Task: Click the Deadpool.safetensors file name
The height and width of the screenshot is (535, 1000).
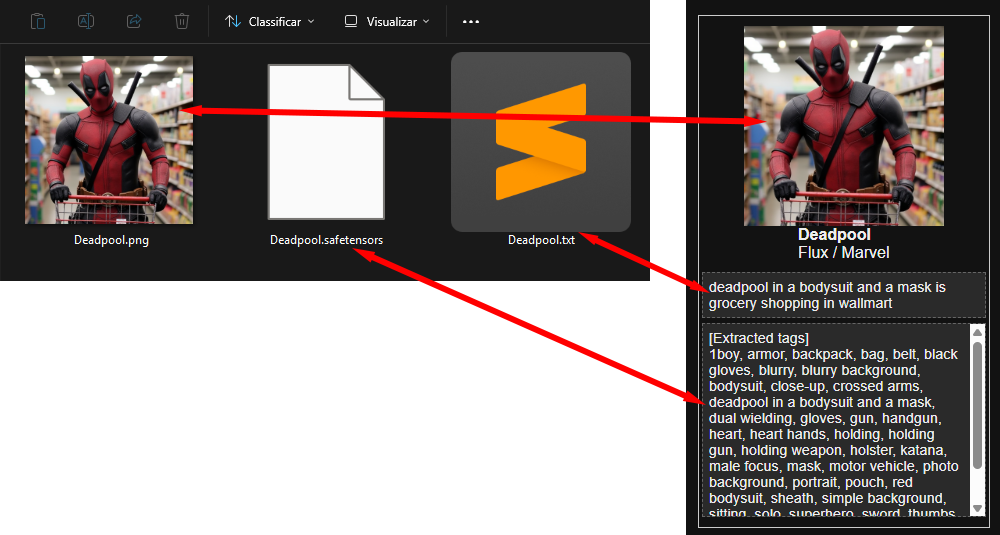Action: [327, 240]
